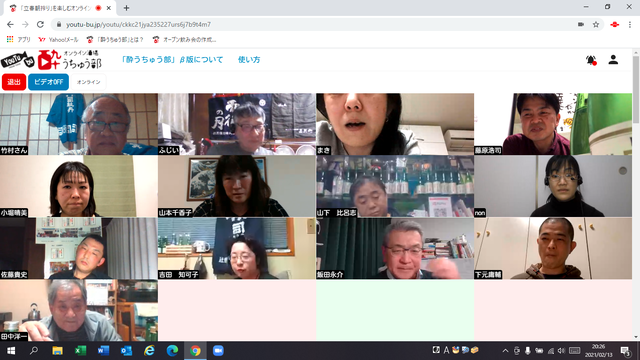Select the 竹村さん video tile
Screen dimensions: 640x360
coord(79,124)
